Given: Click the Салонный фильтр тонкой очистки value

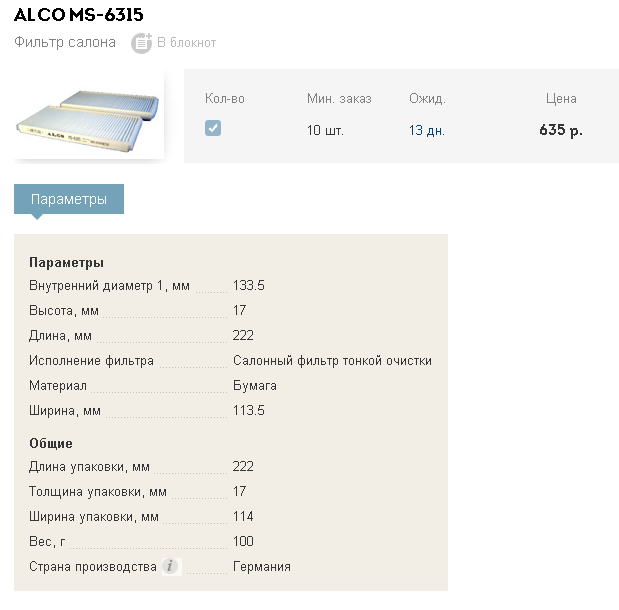Looking at the screenshot, I should coord(332,361).
